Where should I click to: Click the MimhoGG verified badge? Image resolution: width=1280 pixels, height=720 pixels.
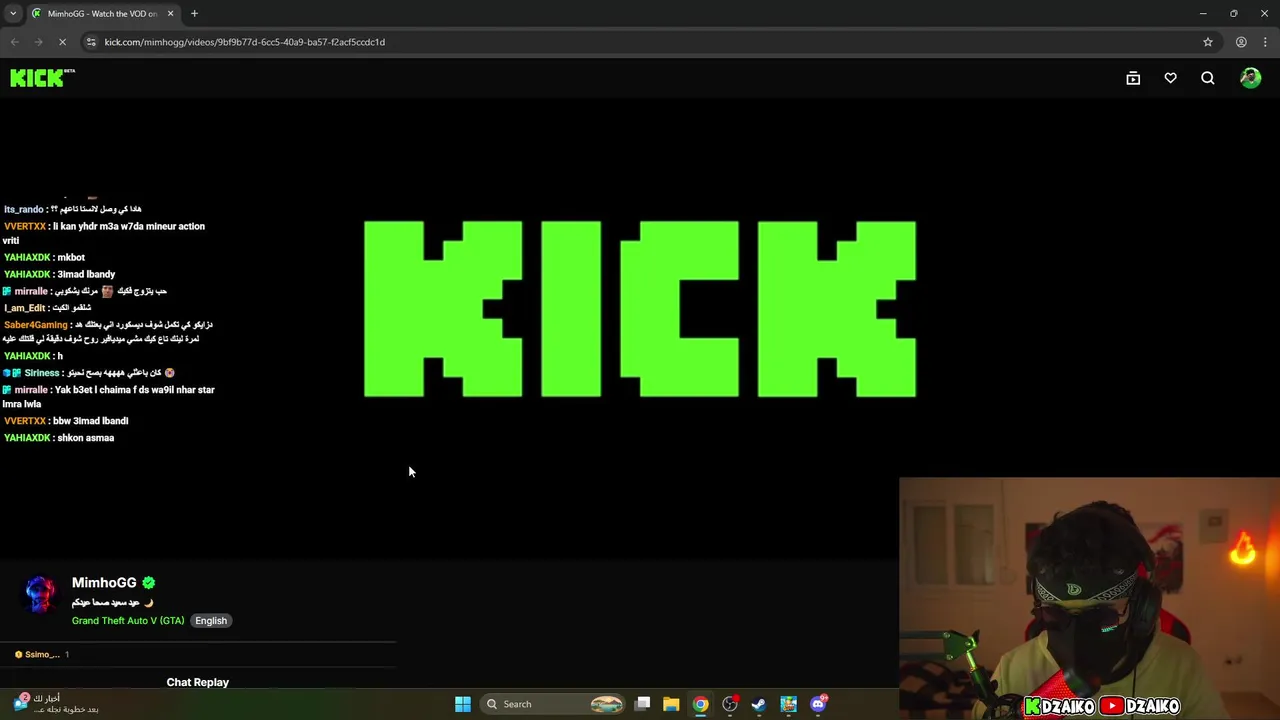click(x=148, y=582)
